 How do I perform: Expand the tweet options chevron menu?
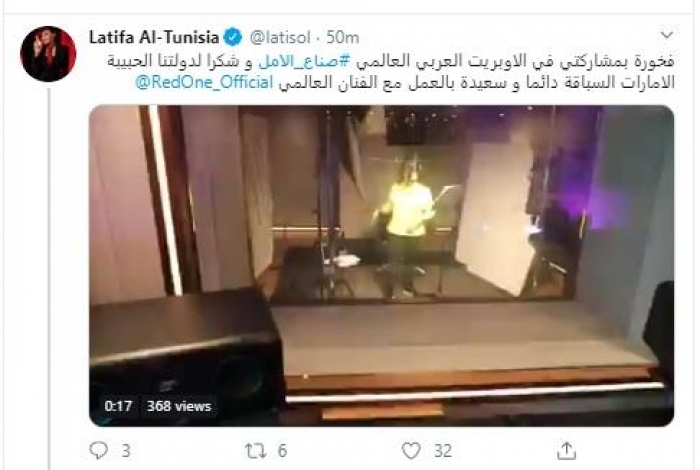tap(667, 34)
